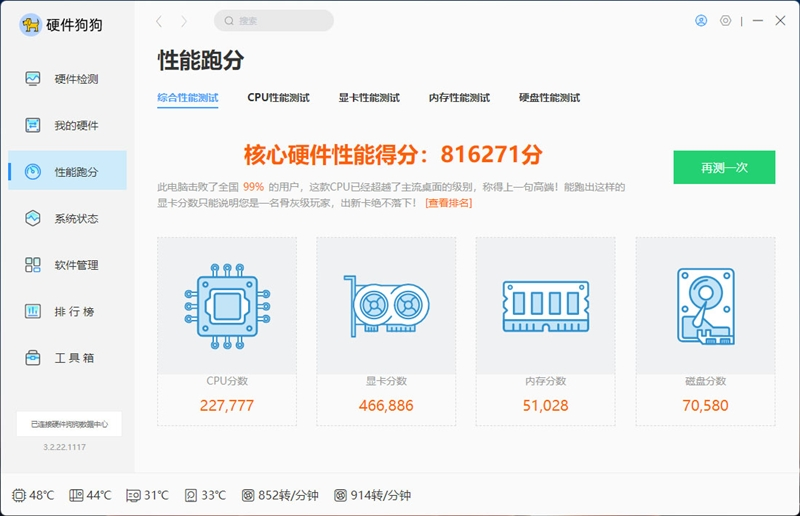Close the 硬件狗狗 window
This screenshot has height=516, width=800.
(x=780, y=20)
